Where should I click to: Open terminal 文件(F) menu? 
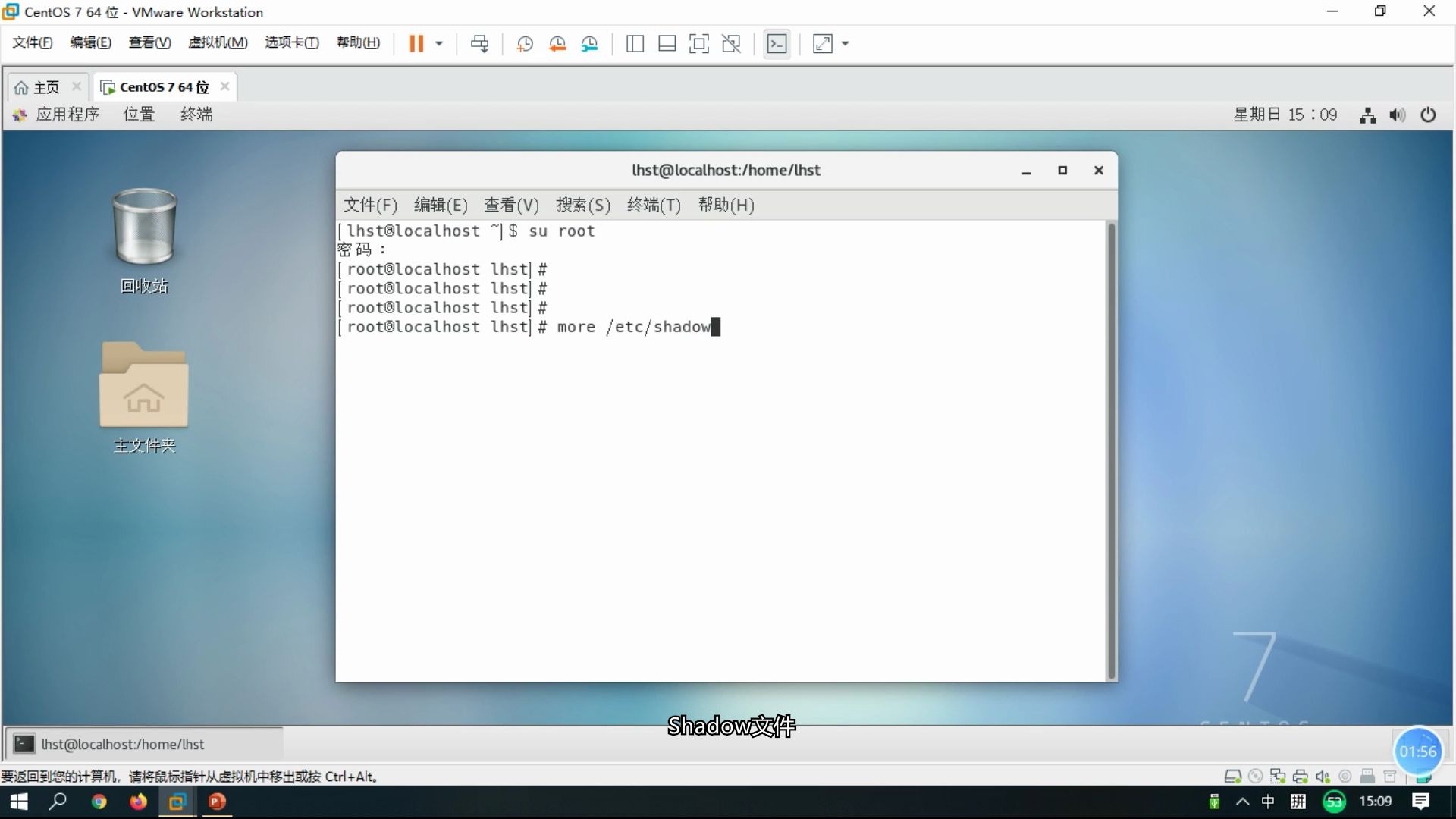(370, 205)
